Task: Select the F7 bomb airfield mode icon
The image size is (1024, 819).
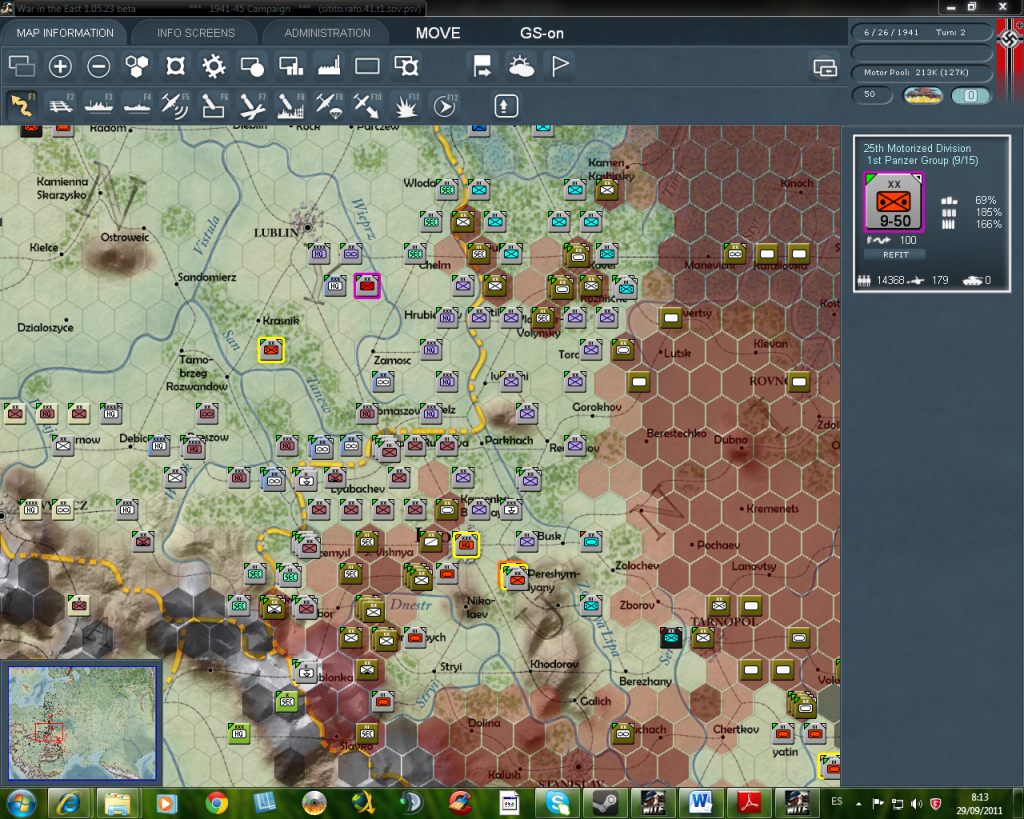Action: pos(252,106)
